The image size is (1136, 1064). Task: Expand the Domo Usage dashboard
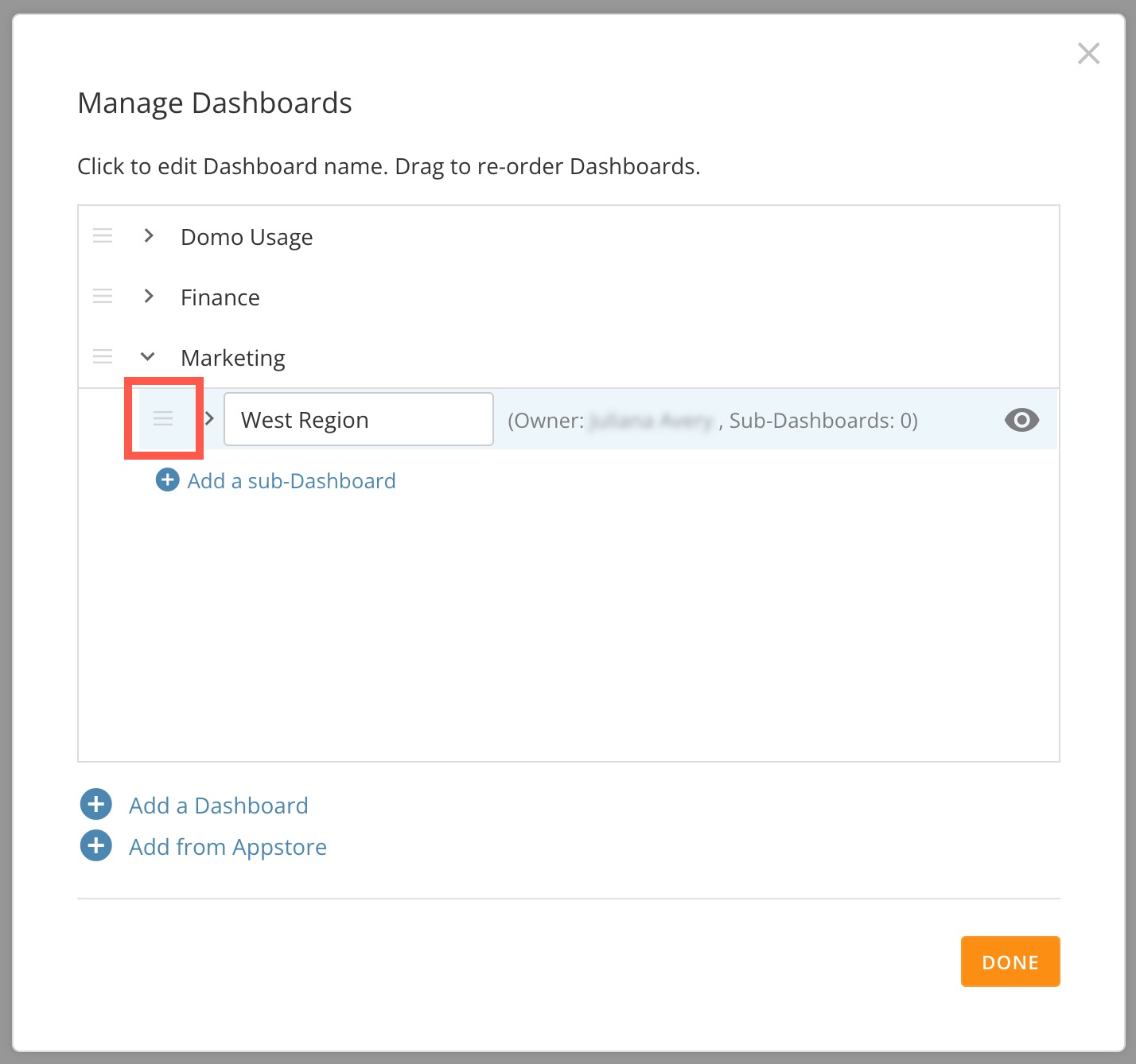point(149,235)
